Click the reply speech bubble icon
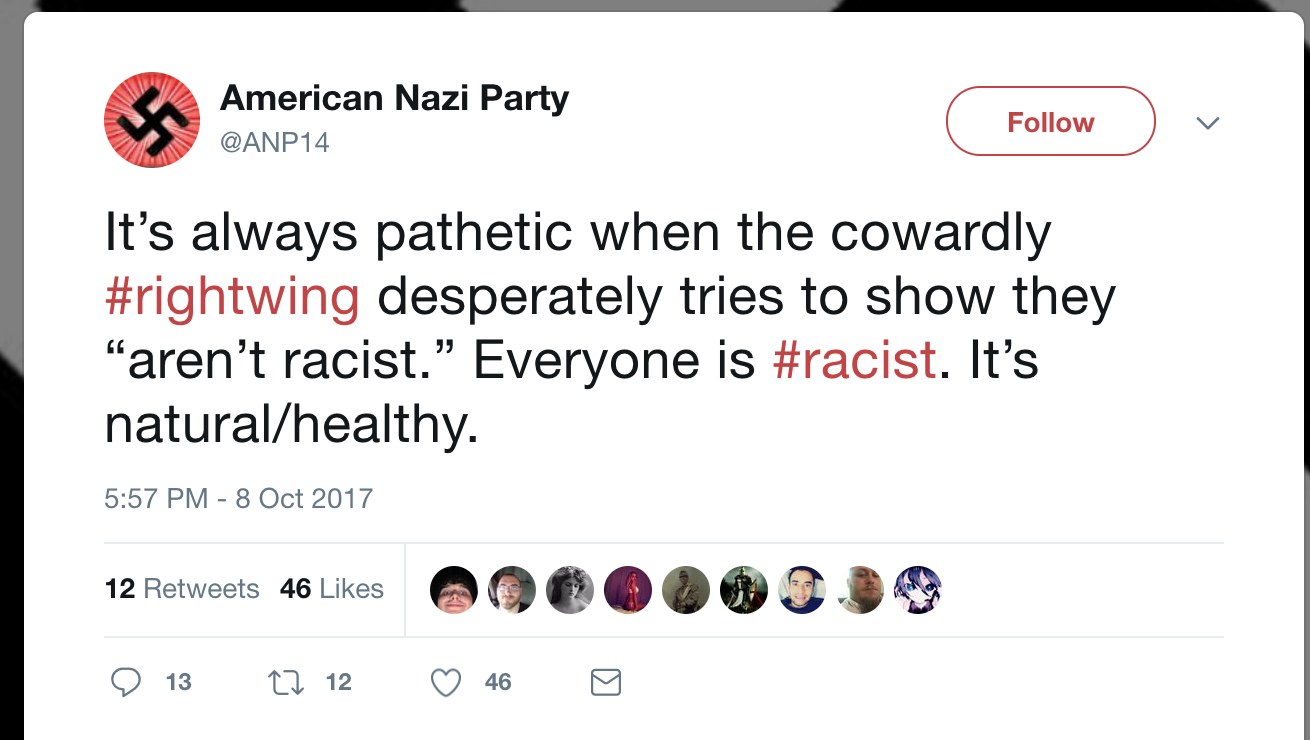Screen dimensions: 1310x740 click(x=125, y=682)
